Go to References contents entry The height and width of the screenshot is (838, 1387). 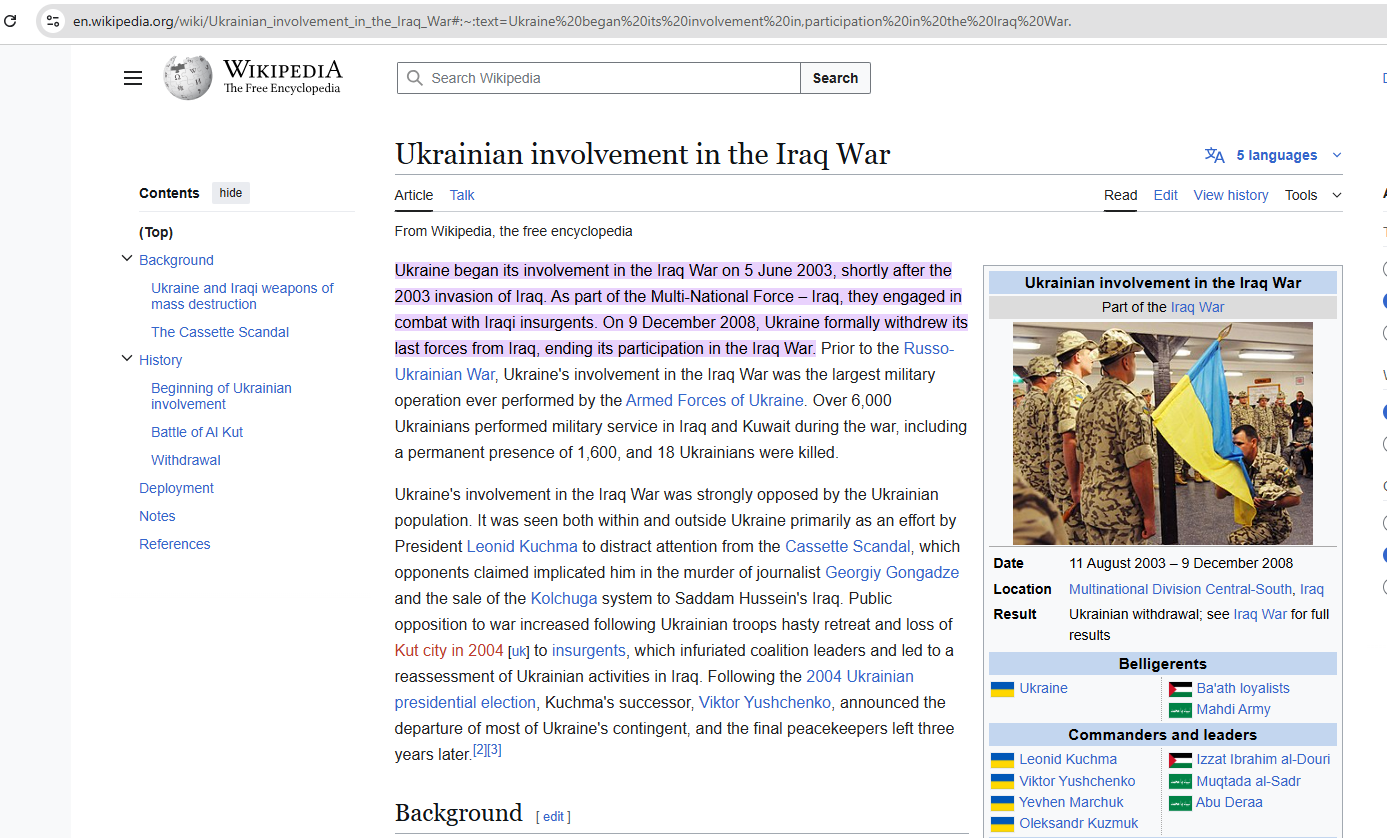[x=175, y=544]
